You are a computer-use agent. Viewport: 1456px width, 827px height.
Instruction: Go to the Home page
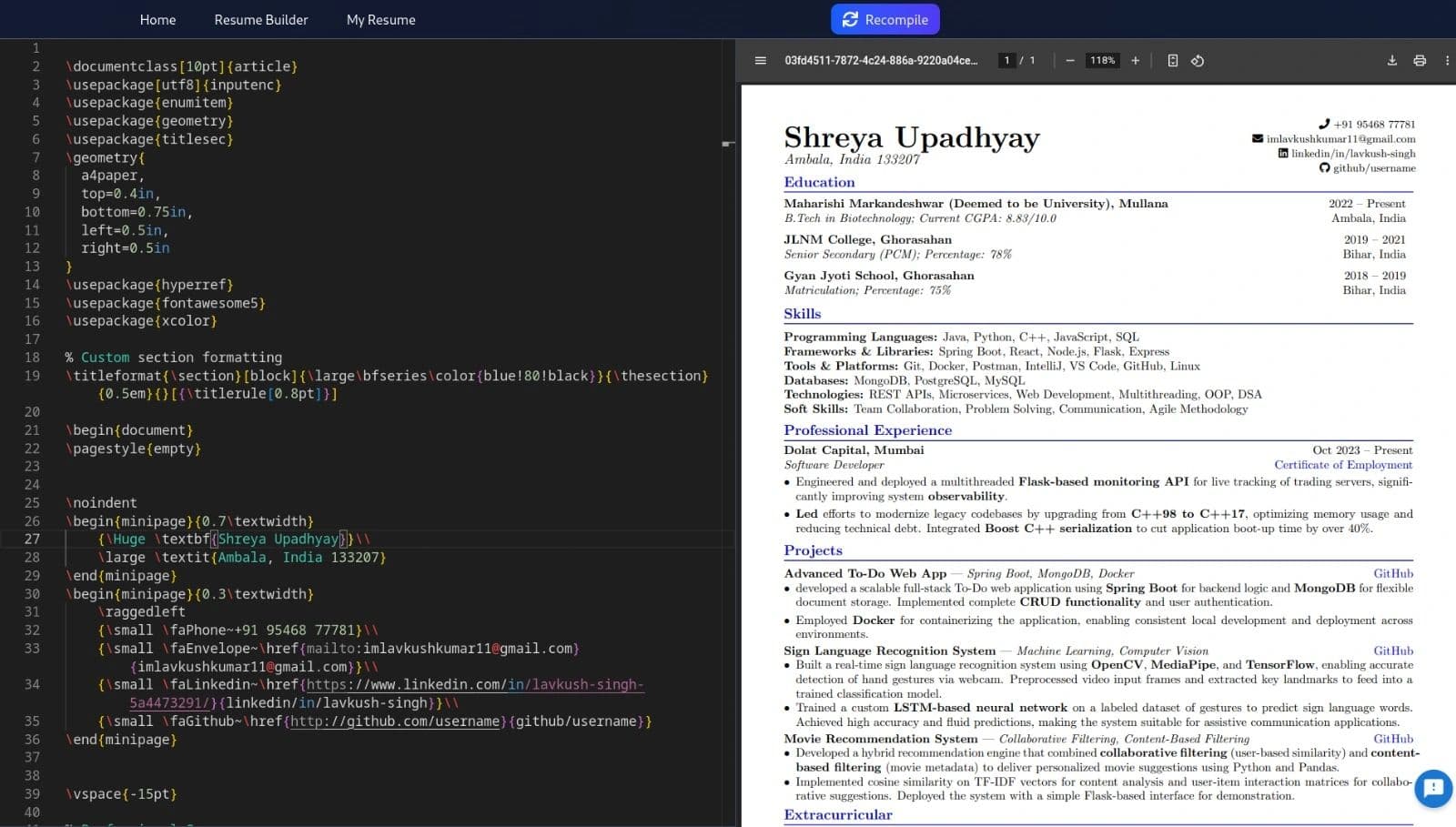point(157,19)
